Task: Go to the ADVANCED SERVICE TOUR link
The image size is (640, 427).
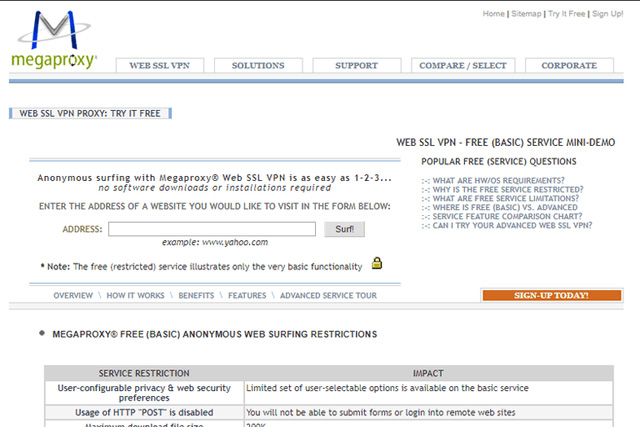Action: [x=328, y=296]
